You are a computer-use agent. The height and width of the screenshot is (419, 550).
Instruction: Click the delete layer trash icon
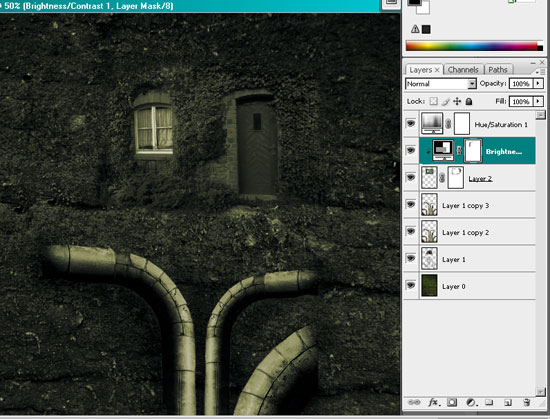coord(526,402)
